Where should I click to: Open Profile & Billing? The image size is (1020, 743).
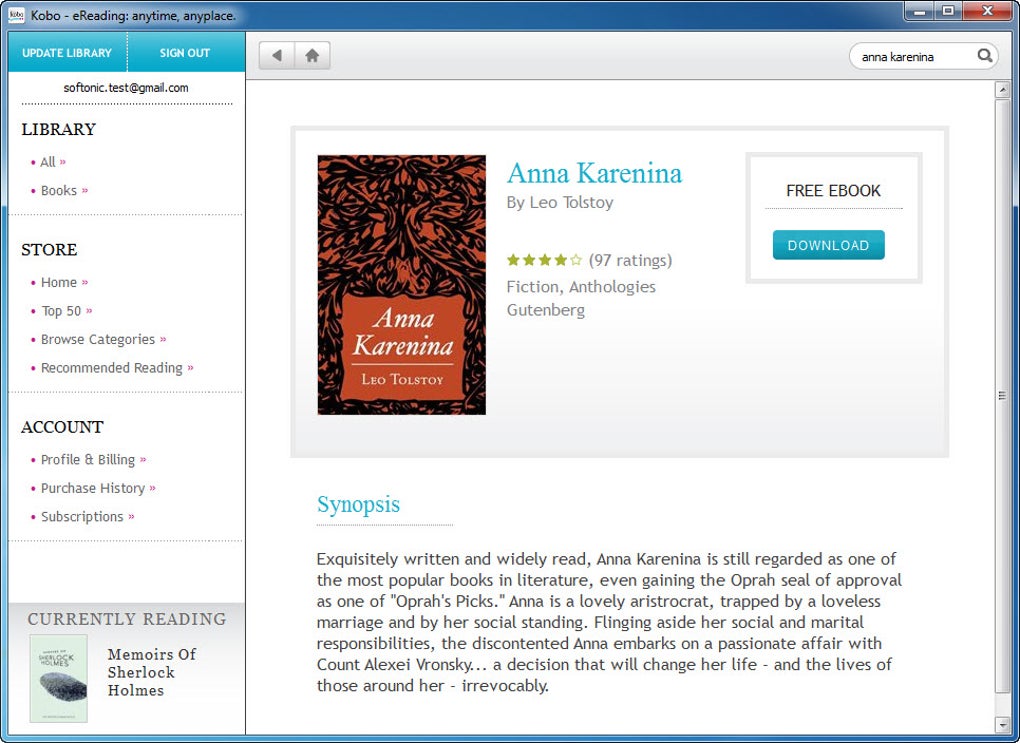88,460
